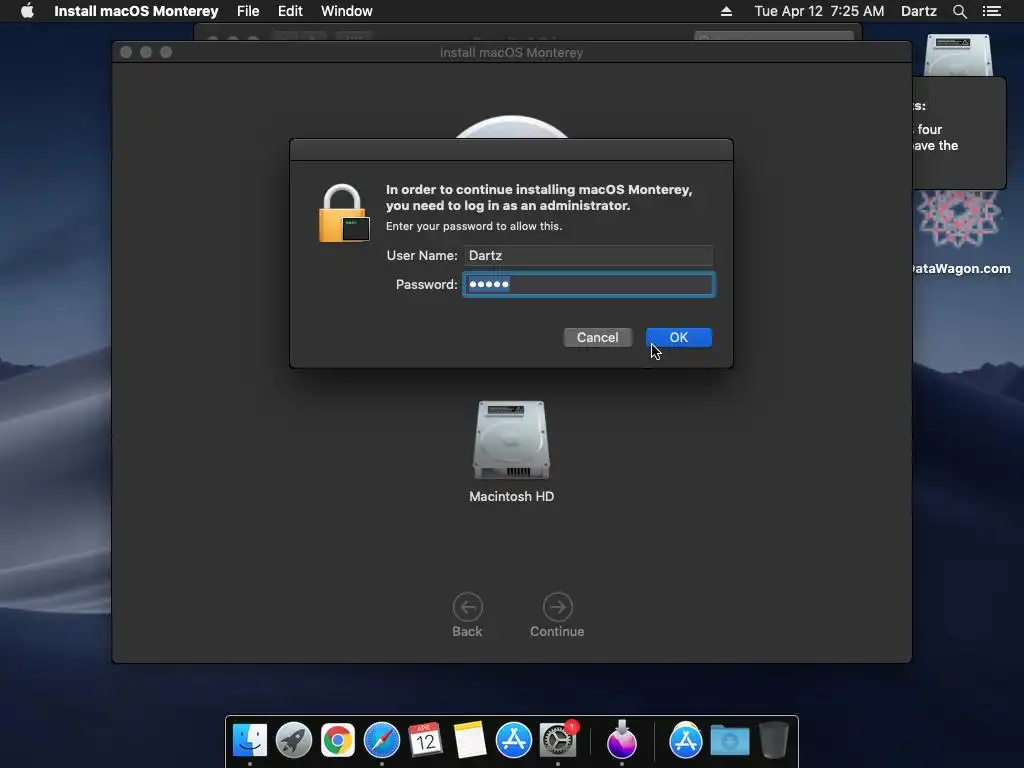The image size is (1024, 768).
Task: Open the Downloads folder in Dock
Action: (x=729, y=741)
